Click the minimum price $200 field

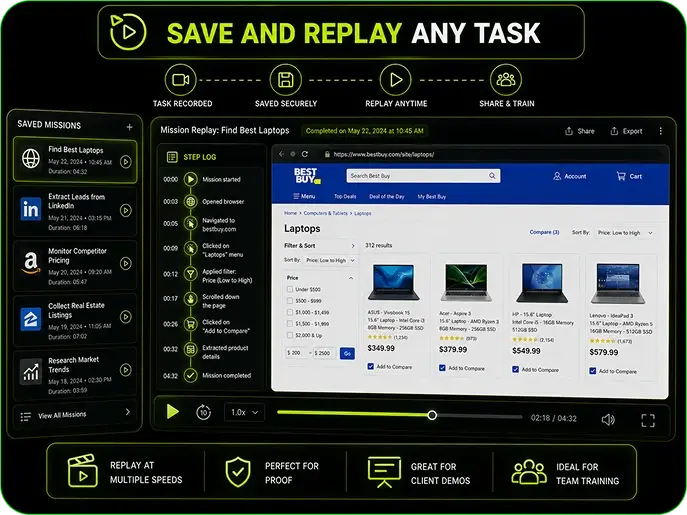[297, 353]
